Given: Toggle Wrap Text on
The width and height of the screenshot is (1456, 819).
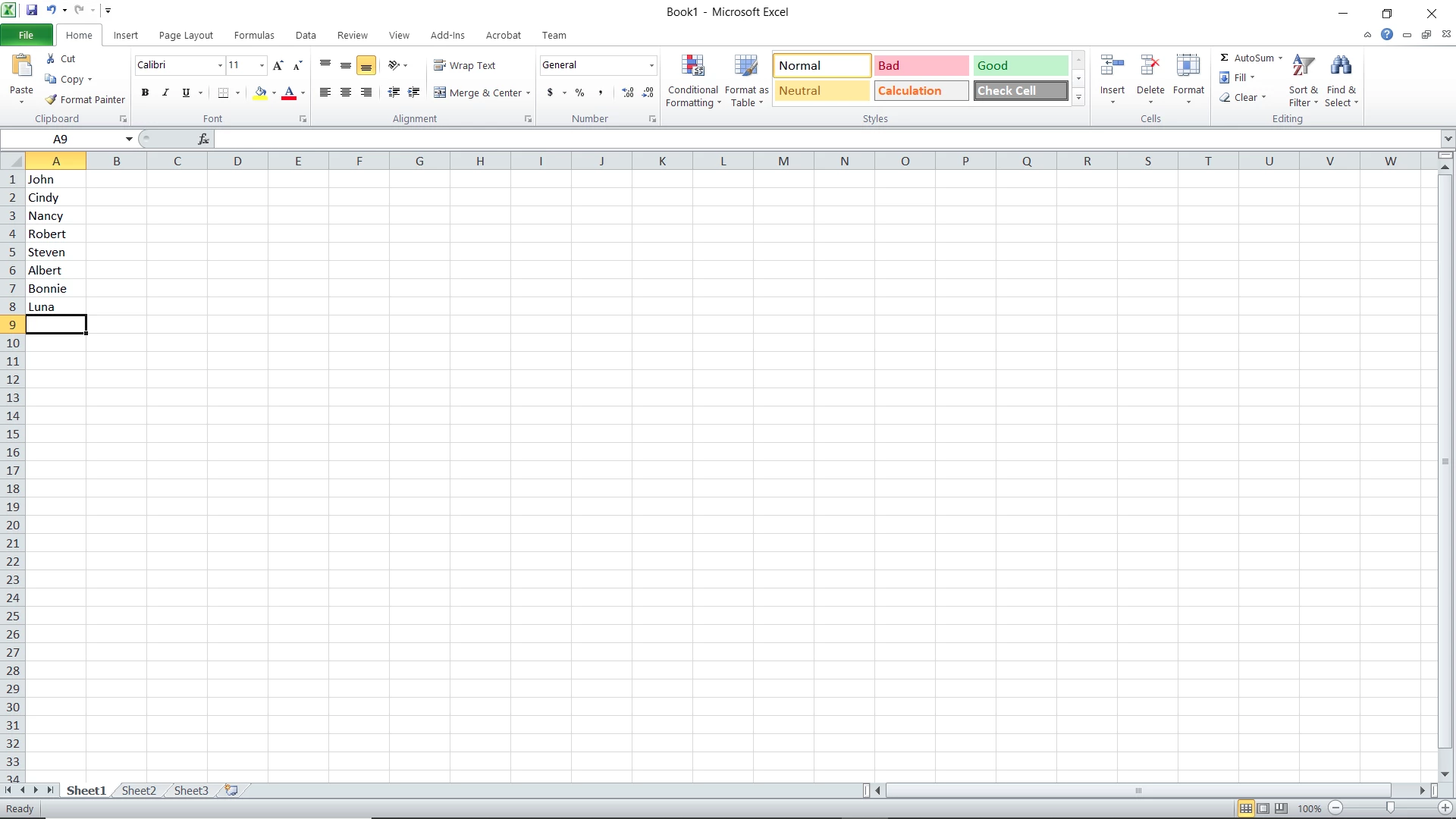Looking at the screenshot, I should tap(465, 65).
